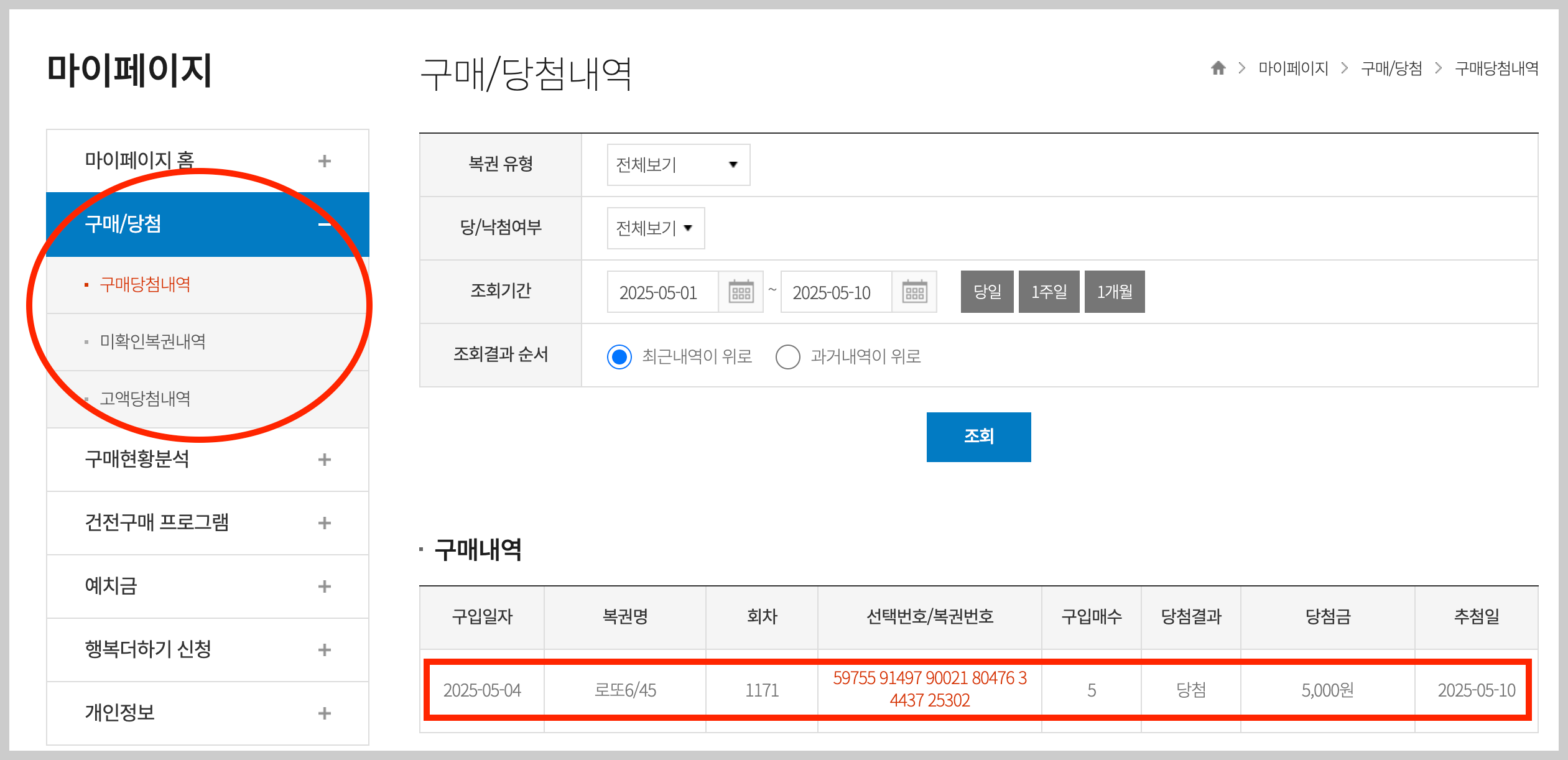Image resolution: width=1568 pixels, height=760 pixels.
Task: Open the start date calendar picker
Action: point(741,292)
